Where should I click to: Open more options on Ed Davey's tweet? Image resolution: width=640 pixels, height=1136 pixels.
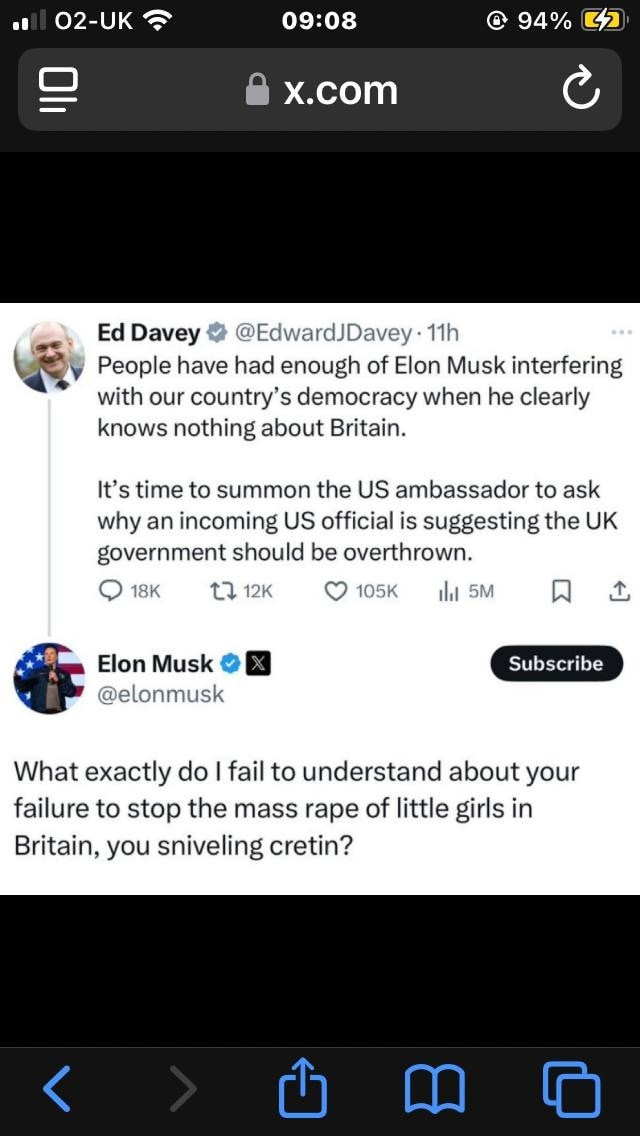(621, 332)
